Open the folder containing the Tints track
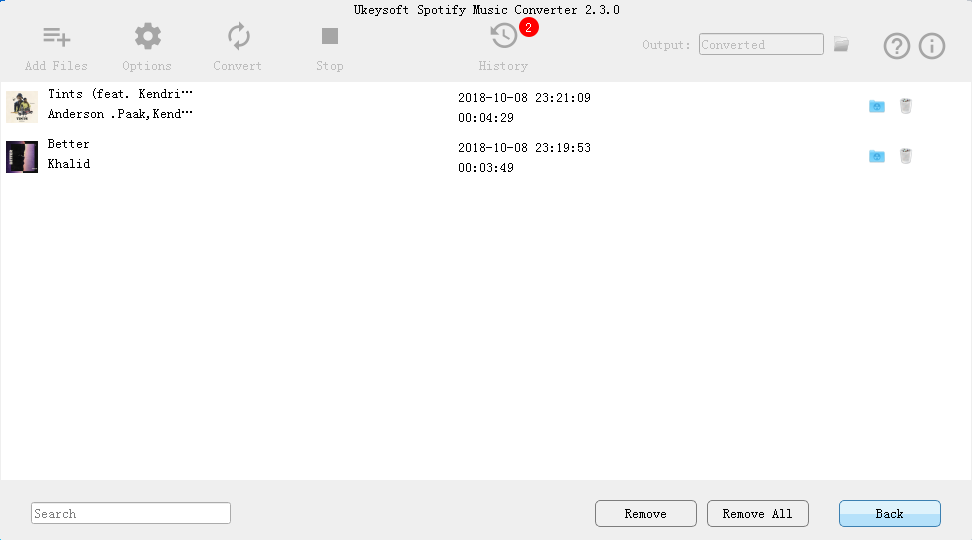The image size is (972, 540). pos(877,106)
